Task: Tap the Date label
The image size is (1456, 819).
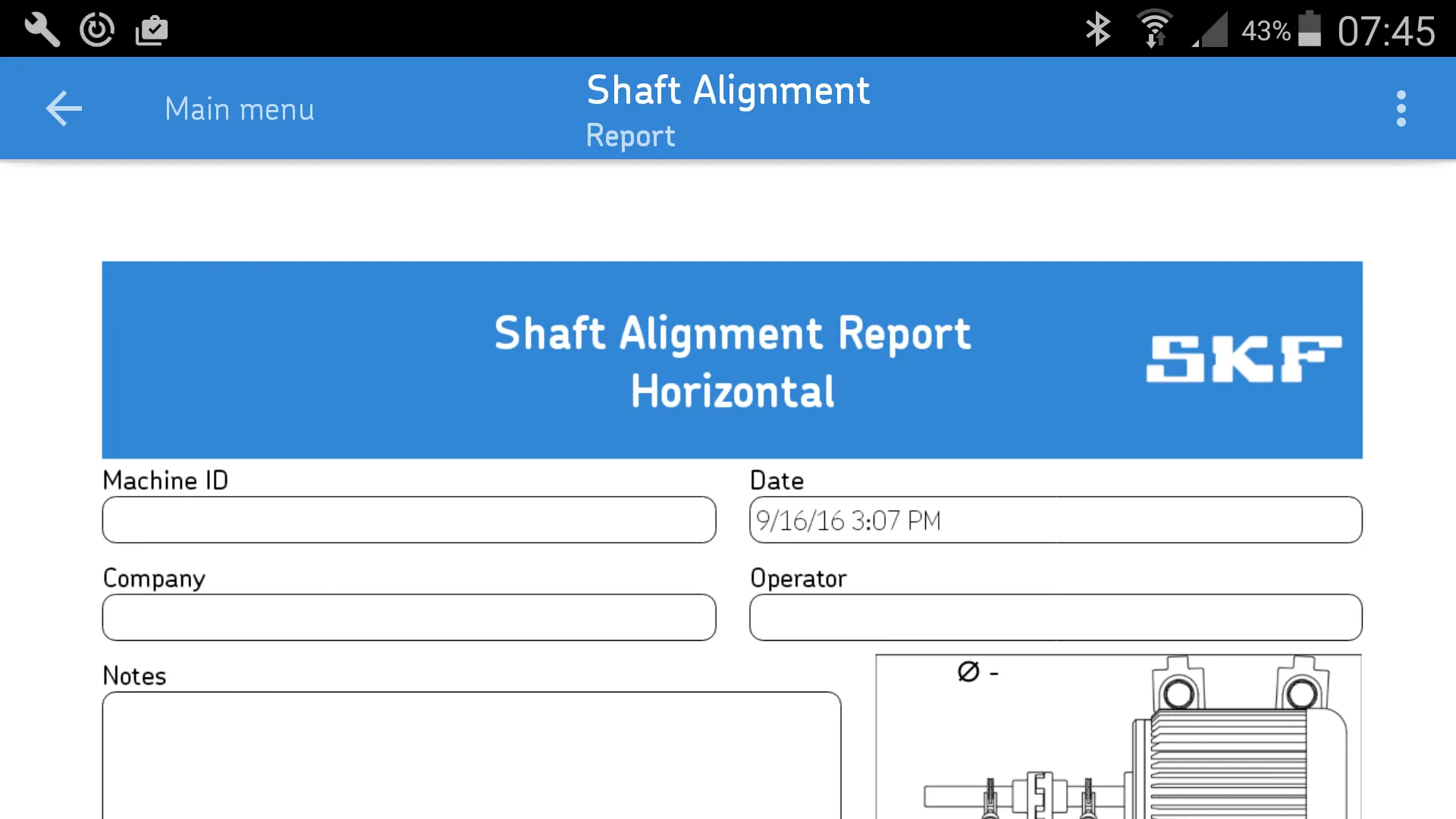Action: coord(777,481)
